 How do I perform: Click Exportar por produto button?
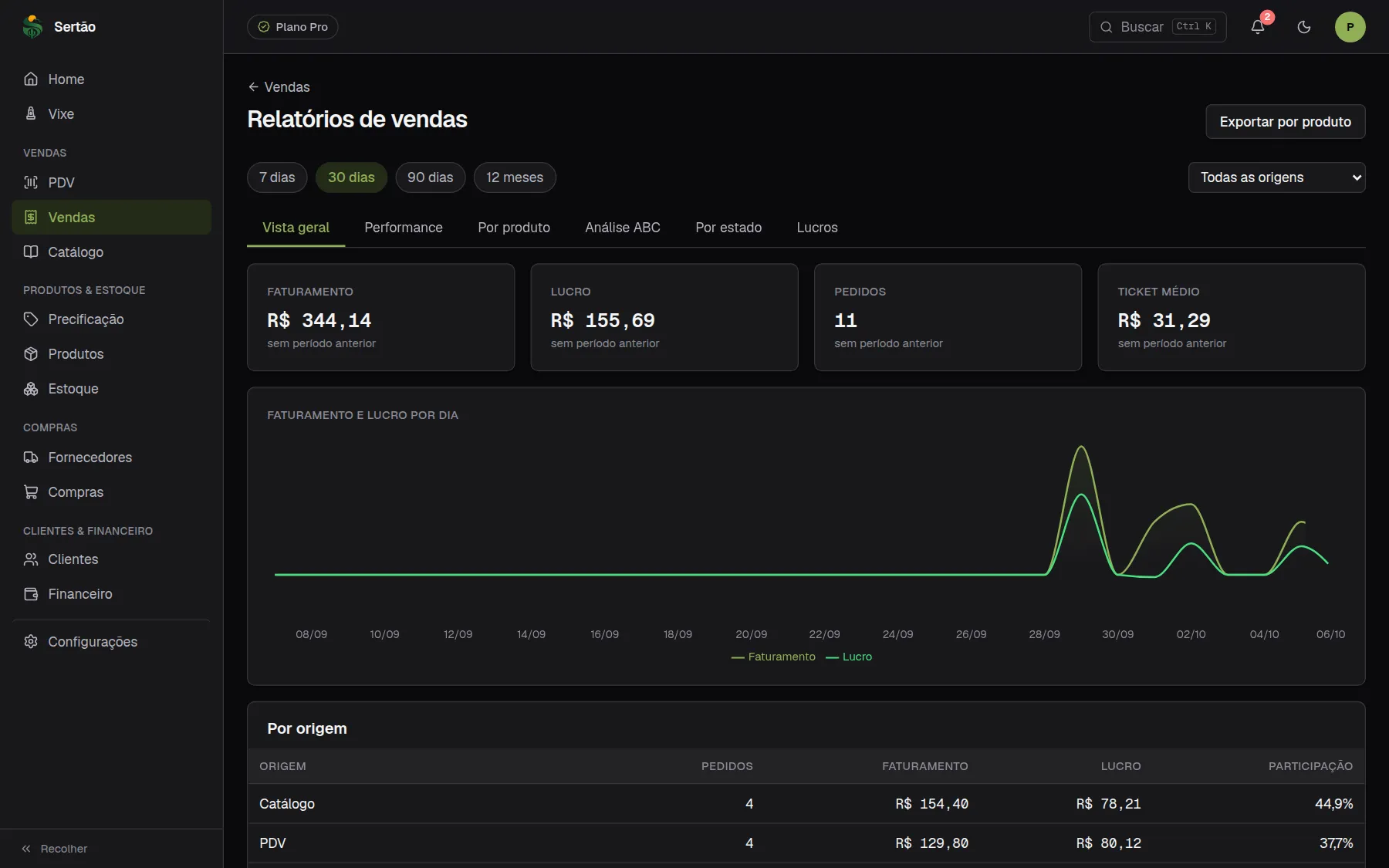pos(1286,122)
